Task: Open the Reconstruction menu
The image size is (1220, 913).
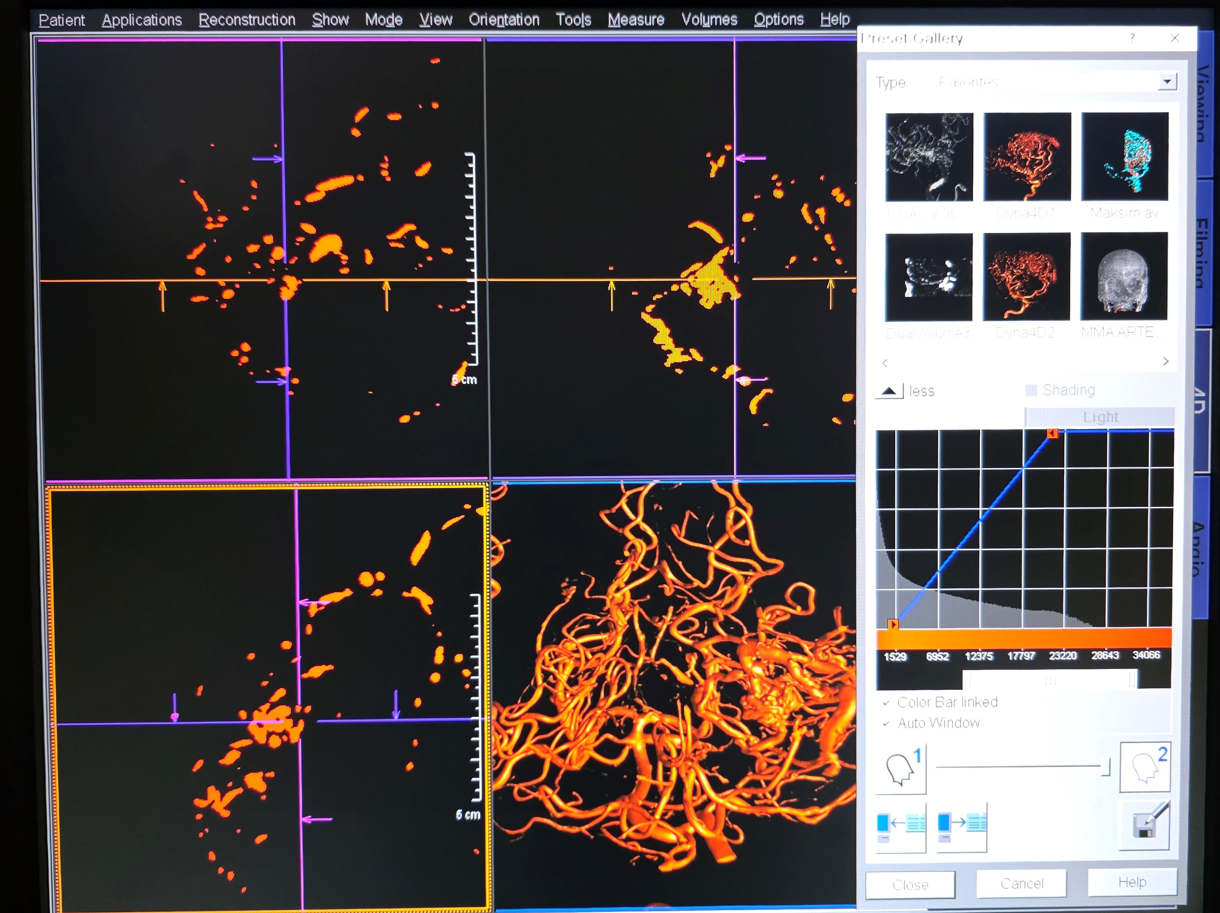Action: pos(246,20)
